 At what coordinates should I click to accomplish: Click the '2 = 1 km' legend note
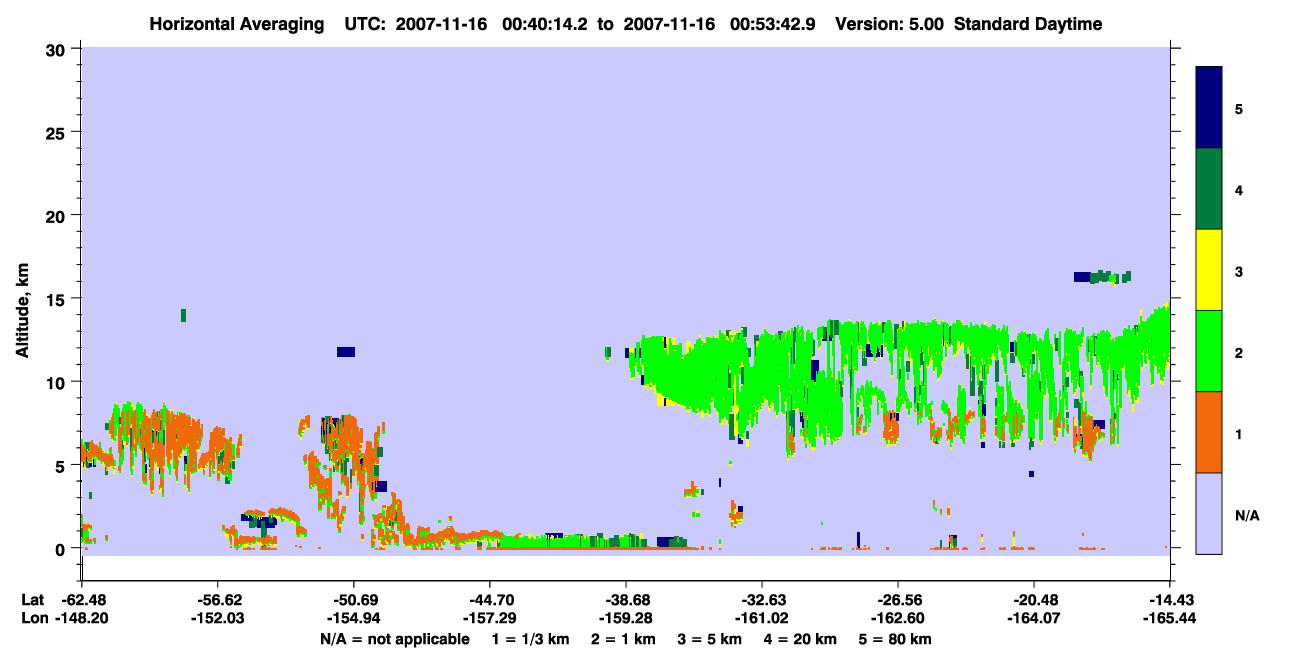(x=623, y=639)
